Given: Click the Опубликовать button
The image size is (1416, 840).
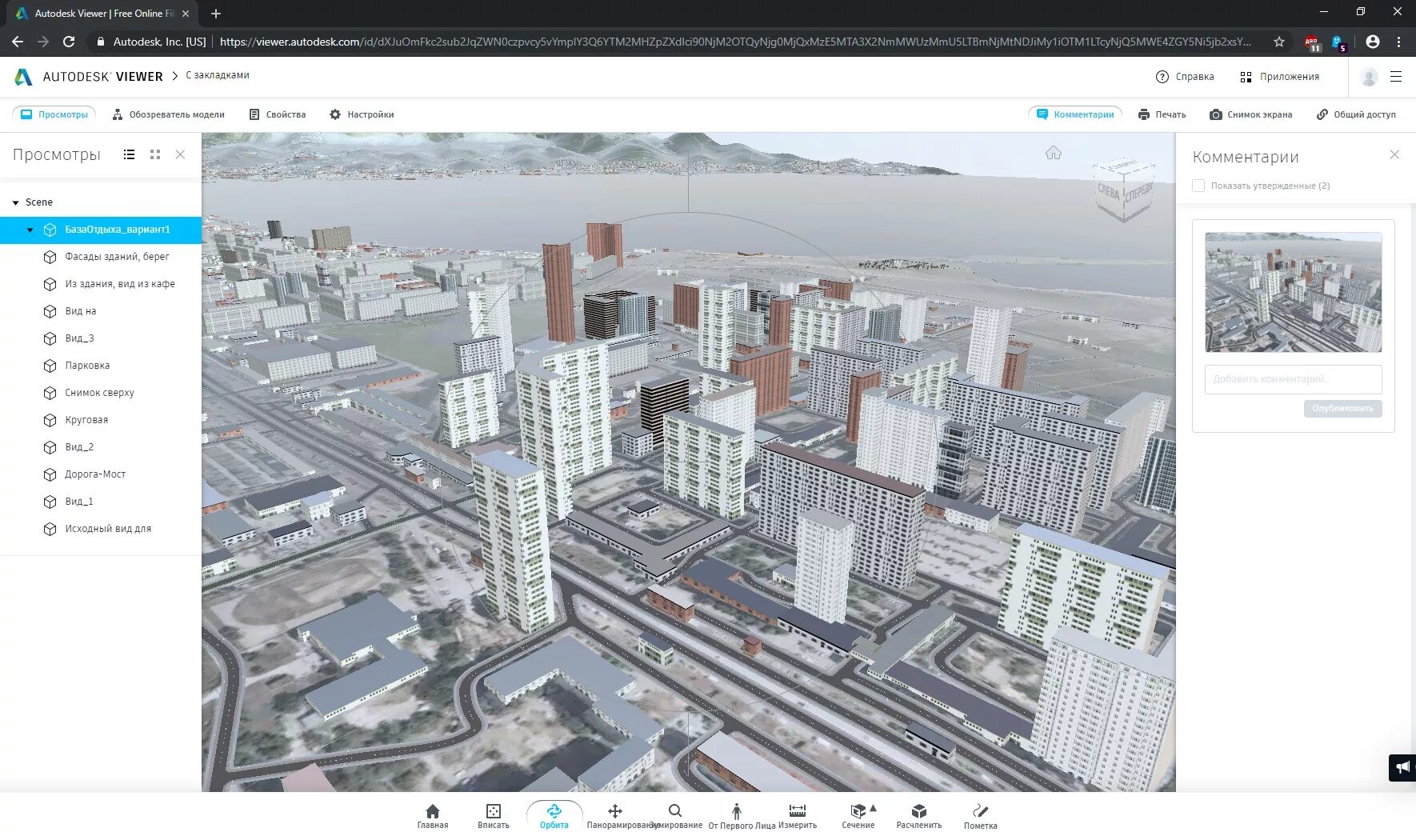Looking at the screenshot, I should point(1343,408).
